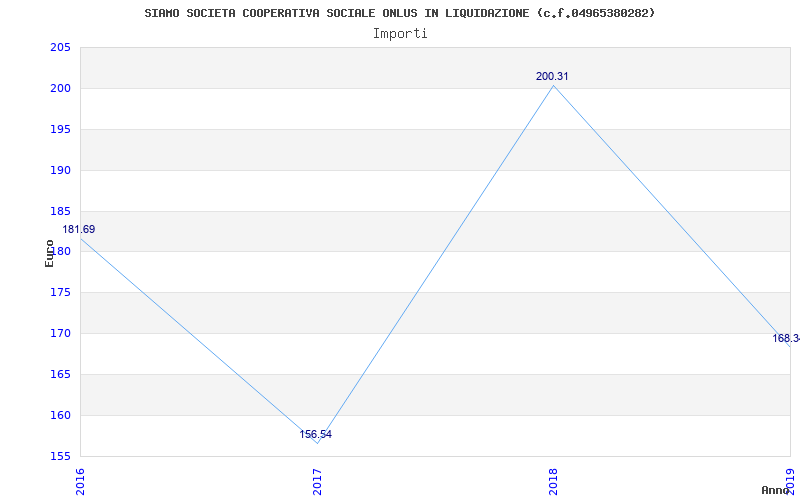Image resolution: width=800 pixels, height=500 pixels.
Task: Click the 195 y-axis tick label
Action: [60, 129]
